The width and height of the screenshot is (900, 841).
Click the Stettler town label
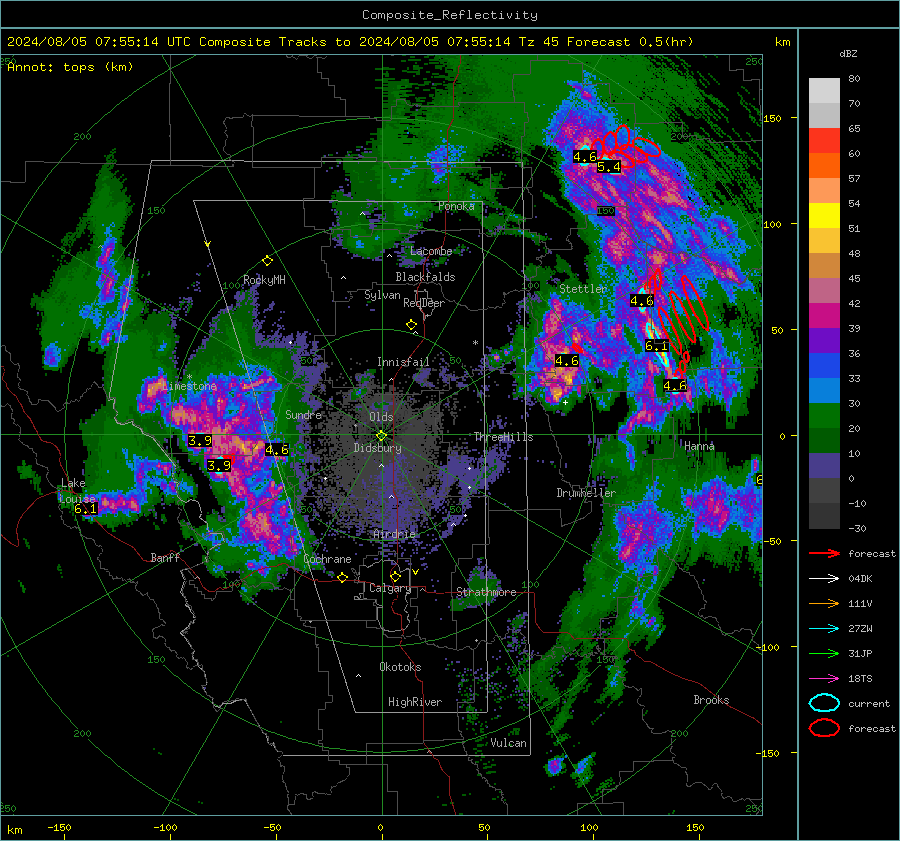click(583, 289)
